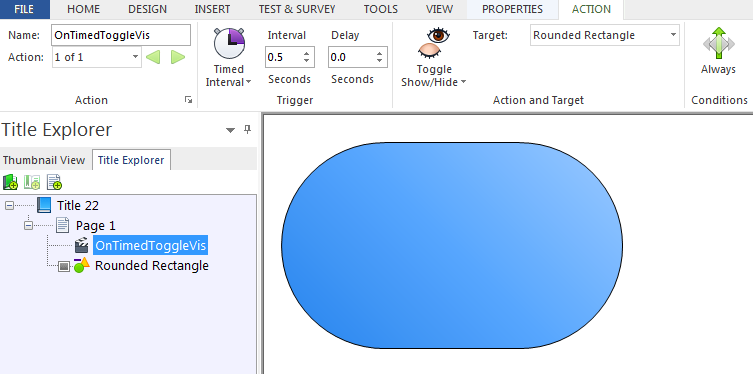The width and height of the screenshot is (753, 374).
Task: Click the add page icon
Action: [x=54, y=182]
